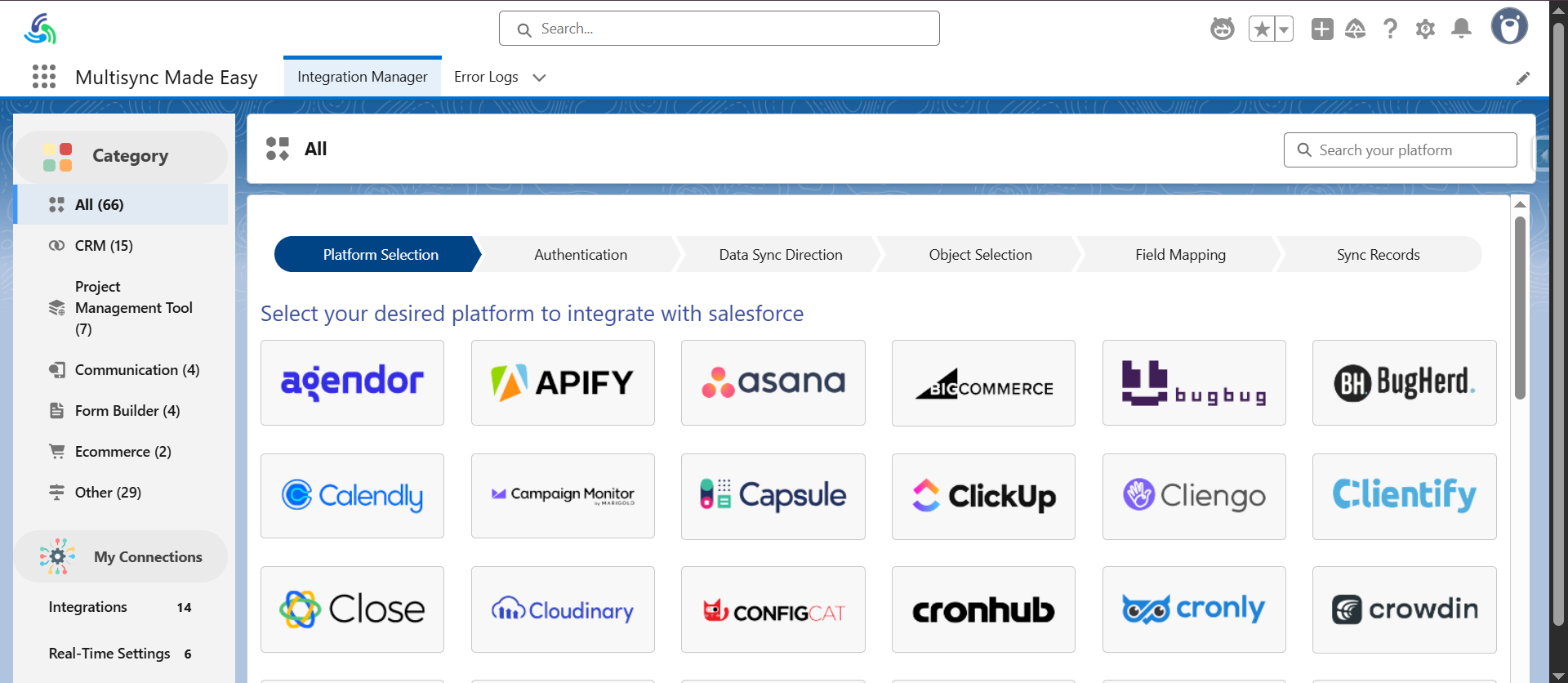Click the Salesforce org logo
1568x683 pixels.
pos(40,29)
